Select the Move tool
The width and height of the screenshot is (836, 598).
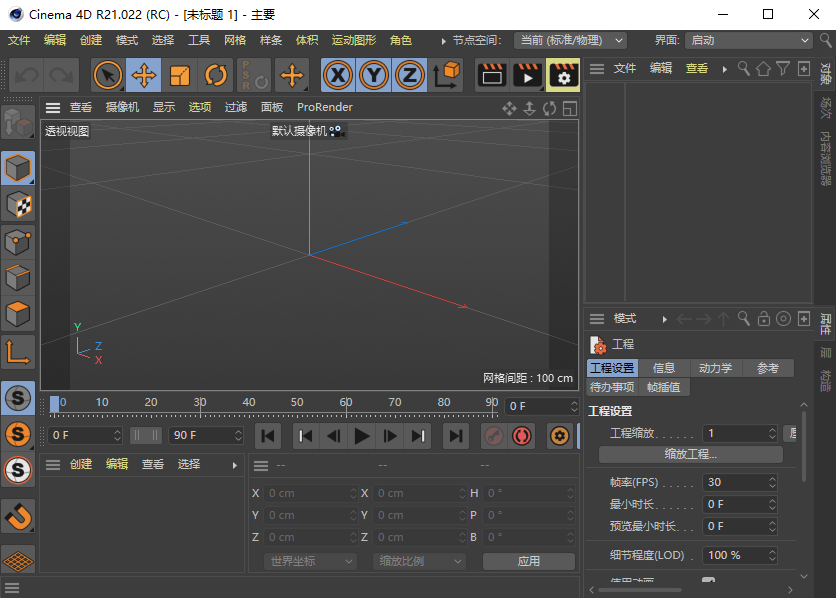[144, 74]
